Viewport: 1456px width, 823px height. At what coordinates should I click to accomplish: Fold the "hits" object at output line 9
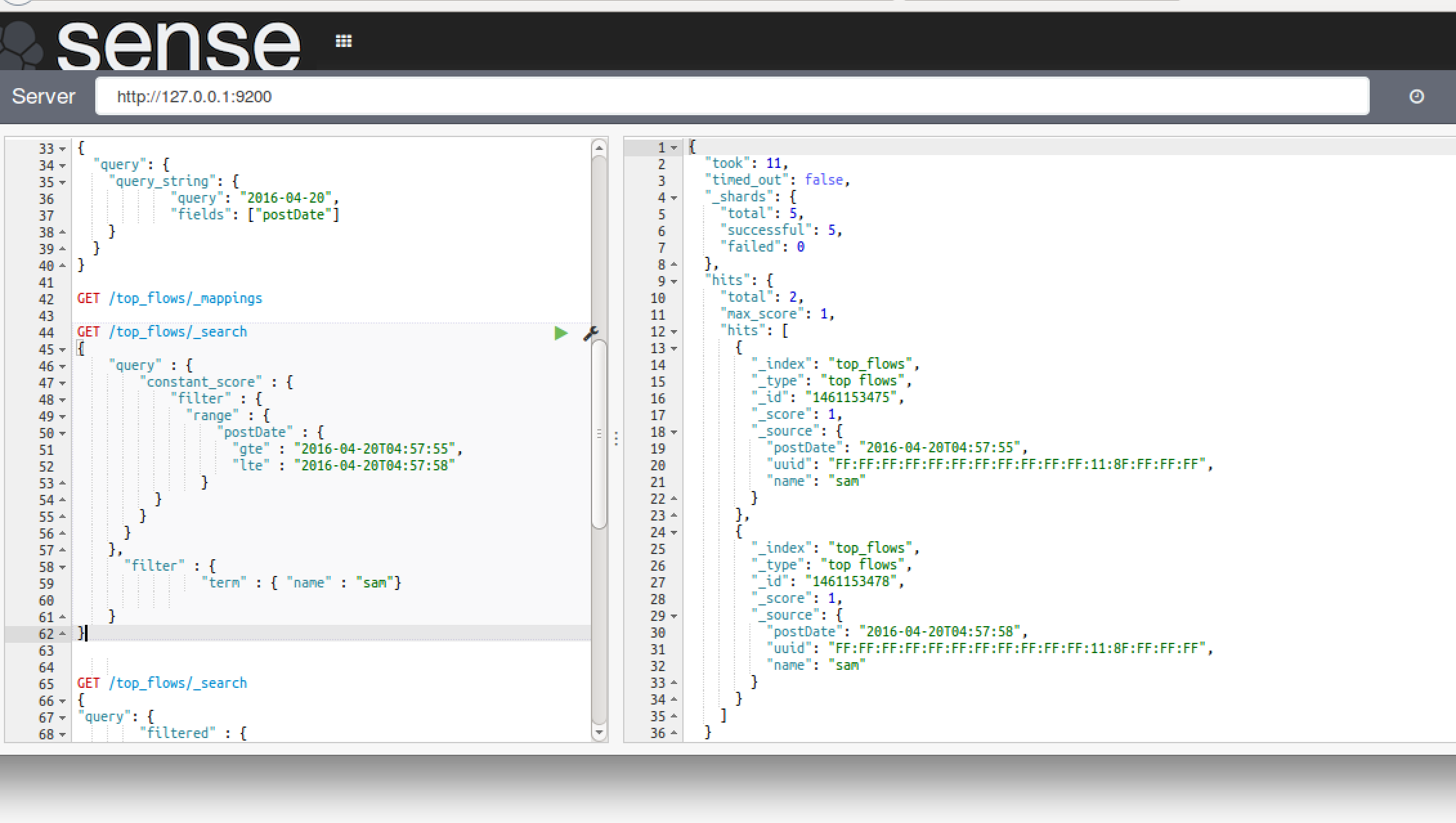click(674, 281)
